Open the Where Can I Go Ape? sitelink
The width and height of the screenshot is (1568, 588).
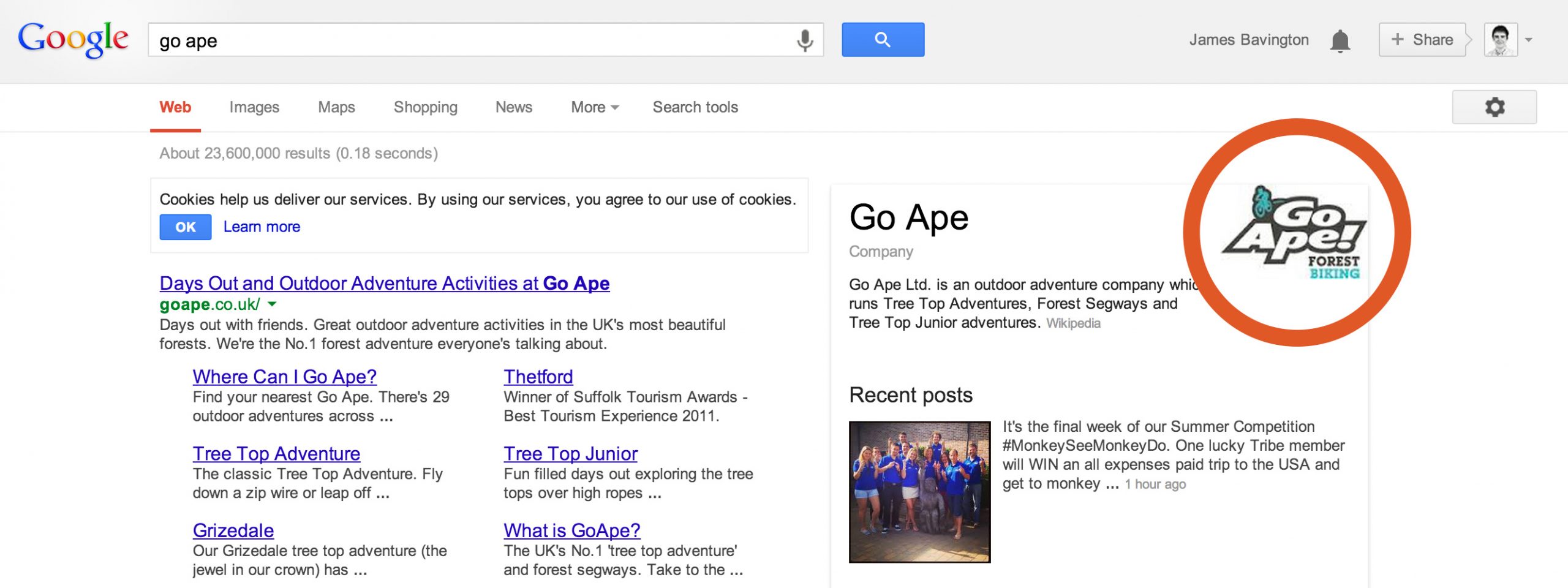tap(285, 377)
